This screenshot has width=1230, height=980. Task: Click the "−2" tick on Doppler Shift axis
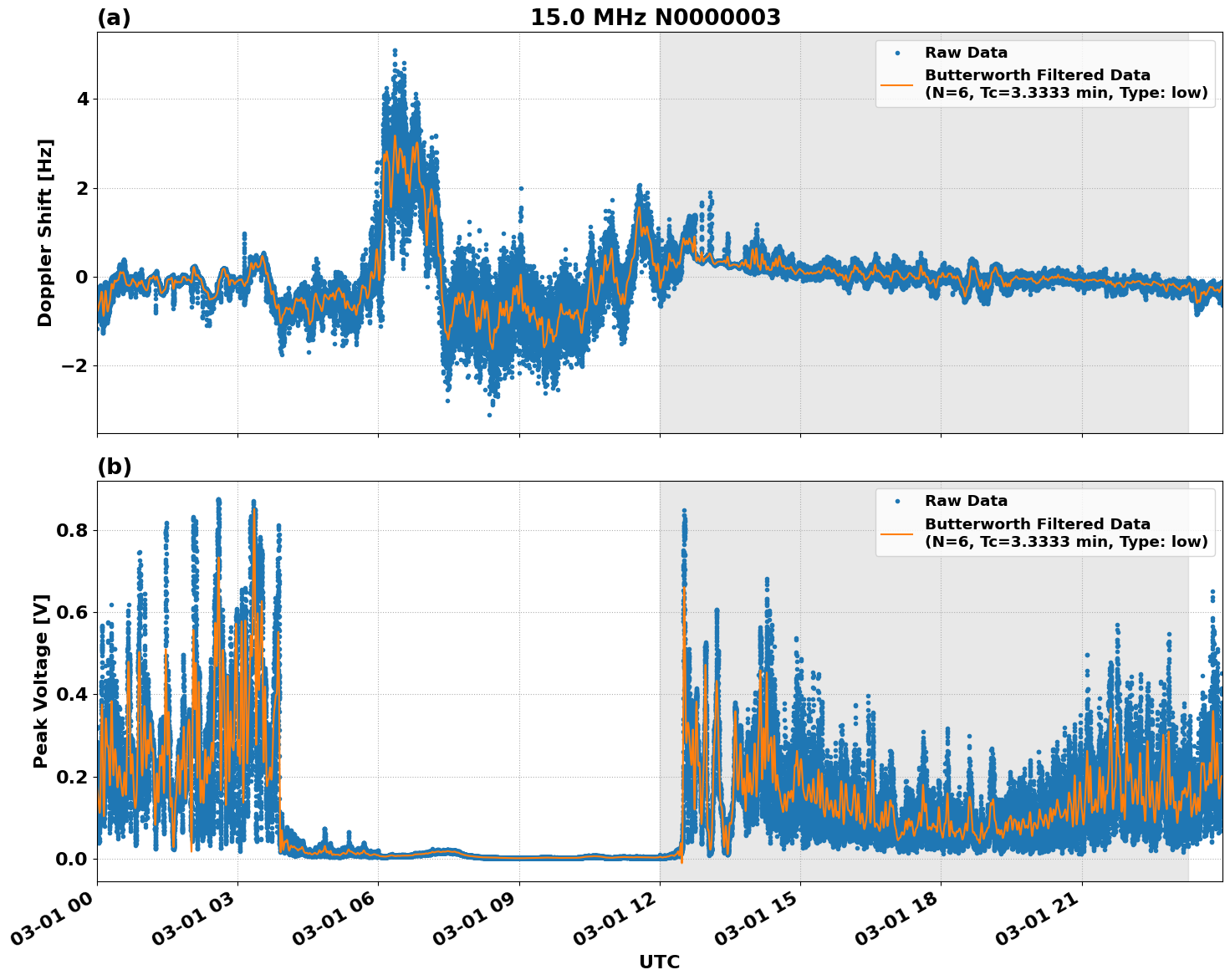(x=77, y=366)
